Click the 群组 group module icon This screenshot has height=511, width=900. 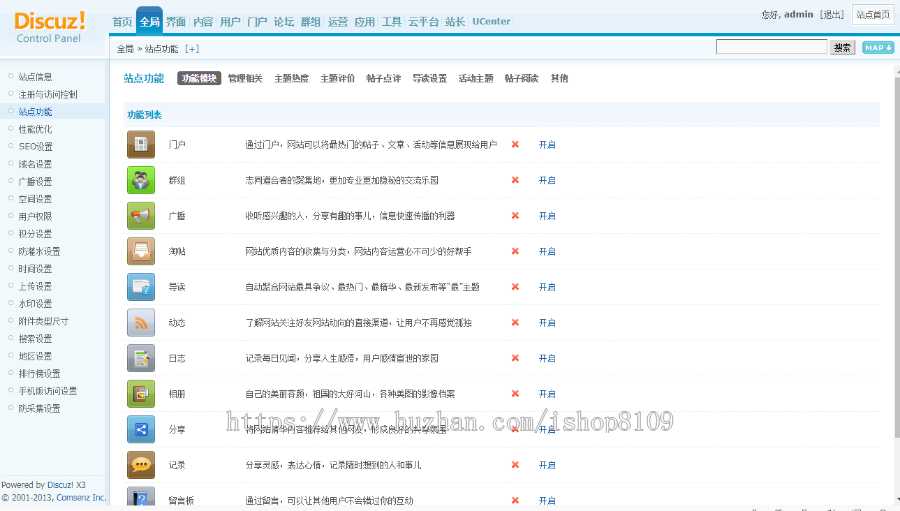[x=141, y=180]
